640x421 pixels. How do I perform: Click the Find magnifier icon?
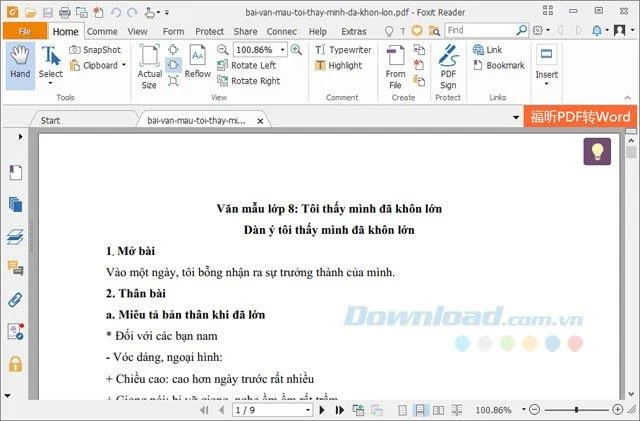(522, 30)
